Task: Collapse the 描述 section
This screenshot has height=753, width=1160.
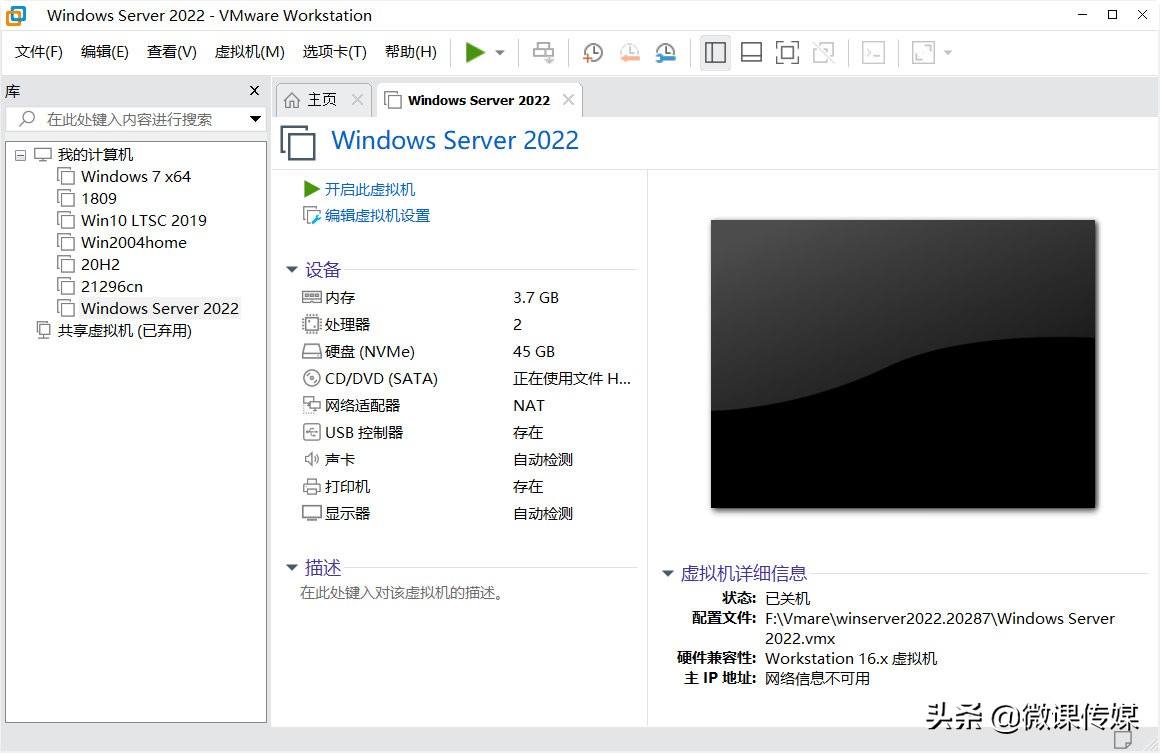Action: 292,568
